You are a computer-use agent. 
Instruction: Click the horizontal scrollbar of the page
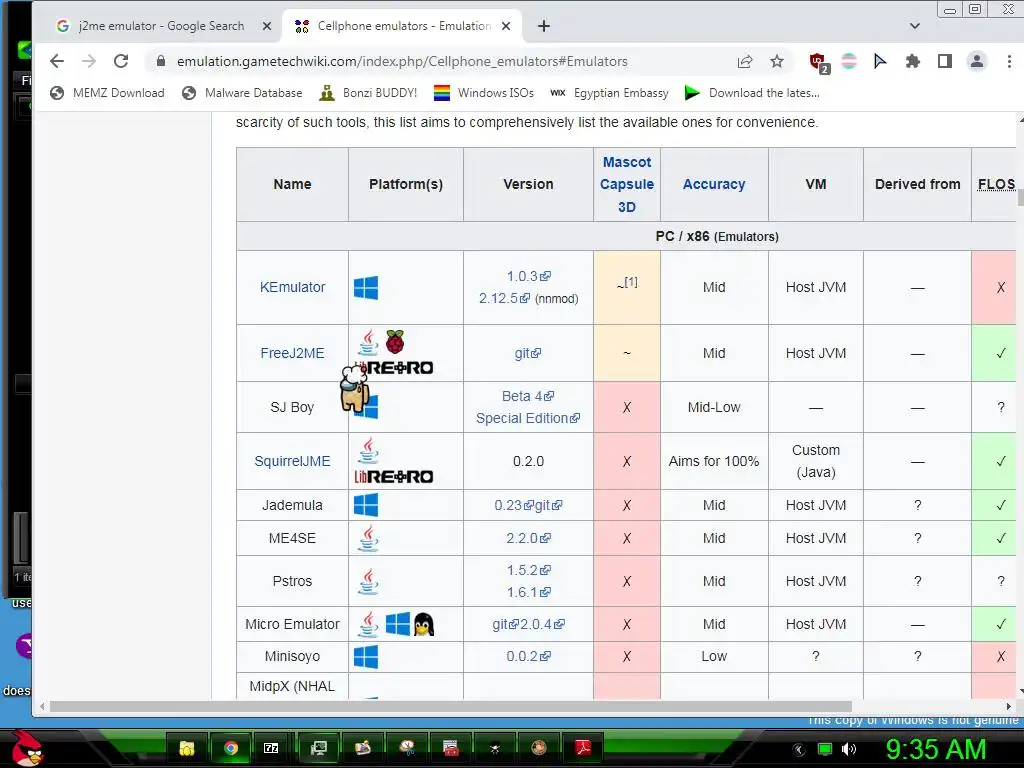451,707
